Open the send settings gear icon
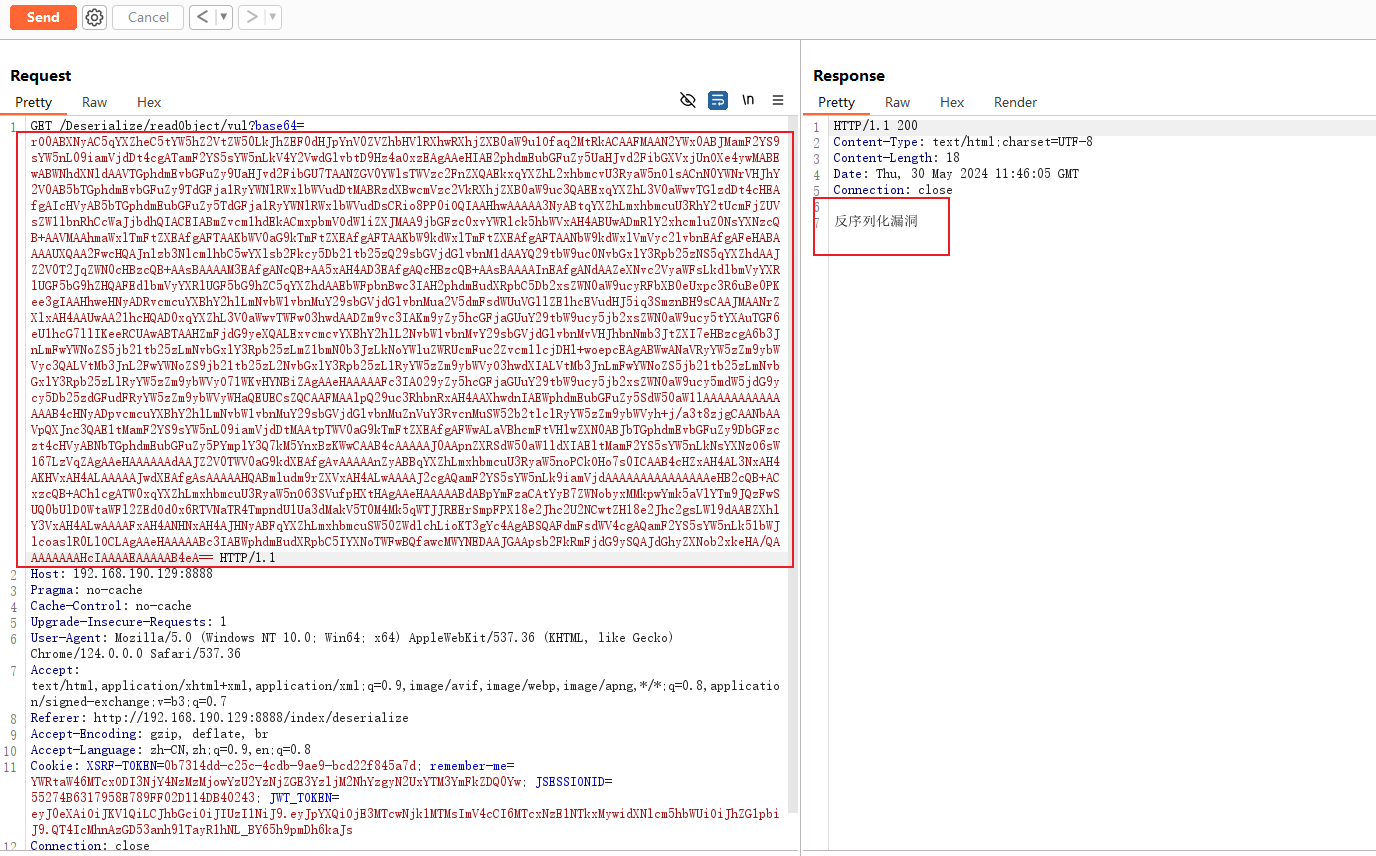 click(x=95, y=17)
